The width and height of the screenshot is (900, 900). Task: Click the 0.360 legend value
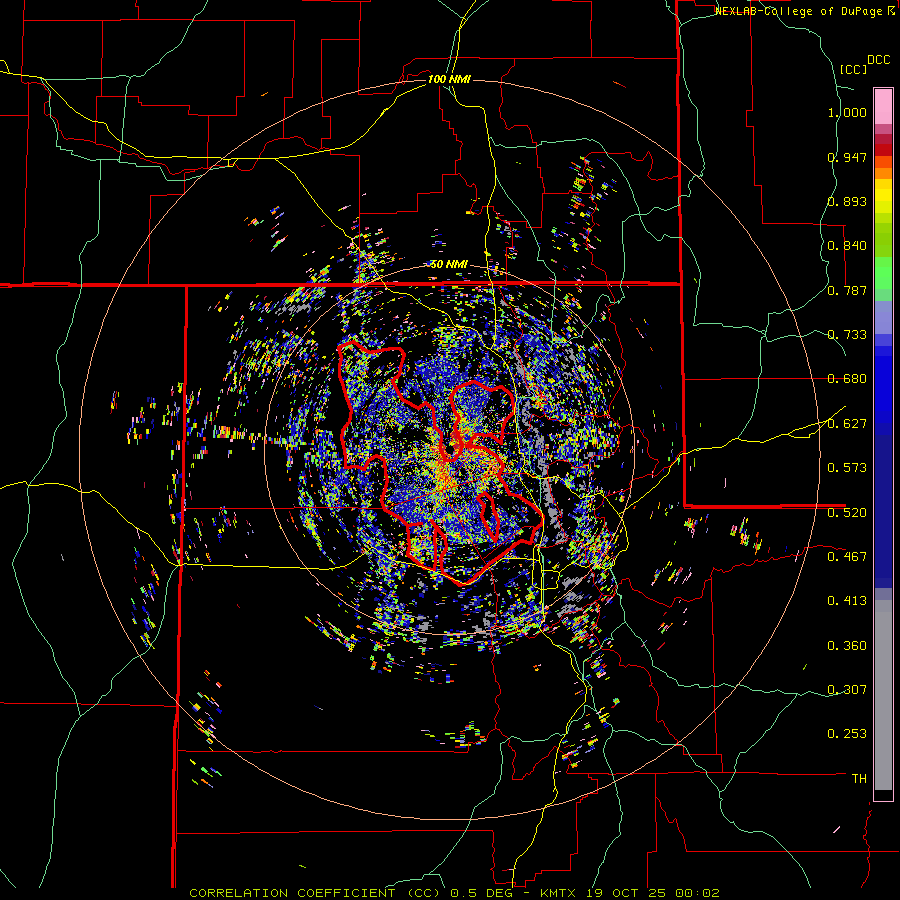[x=847, y=646]
